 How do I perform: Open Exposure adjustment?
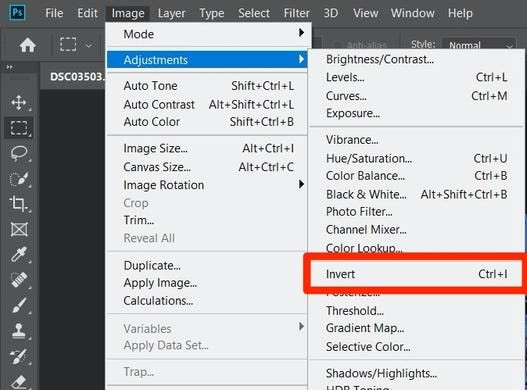417,113
